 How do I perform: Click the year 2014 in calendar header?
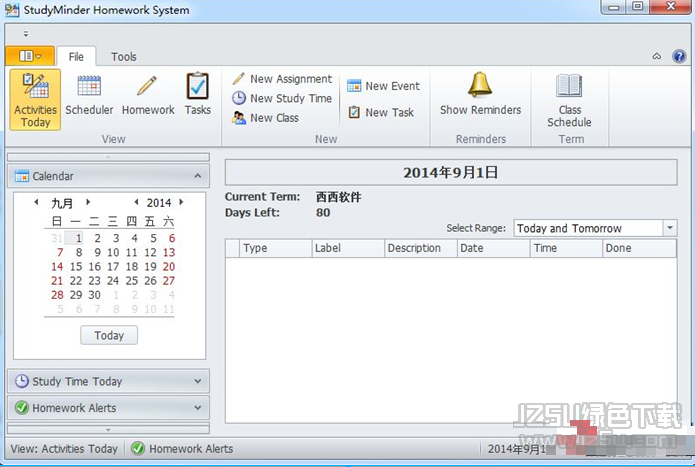coord(159,203)
